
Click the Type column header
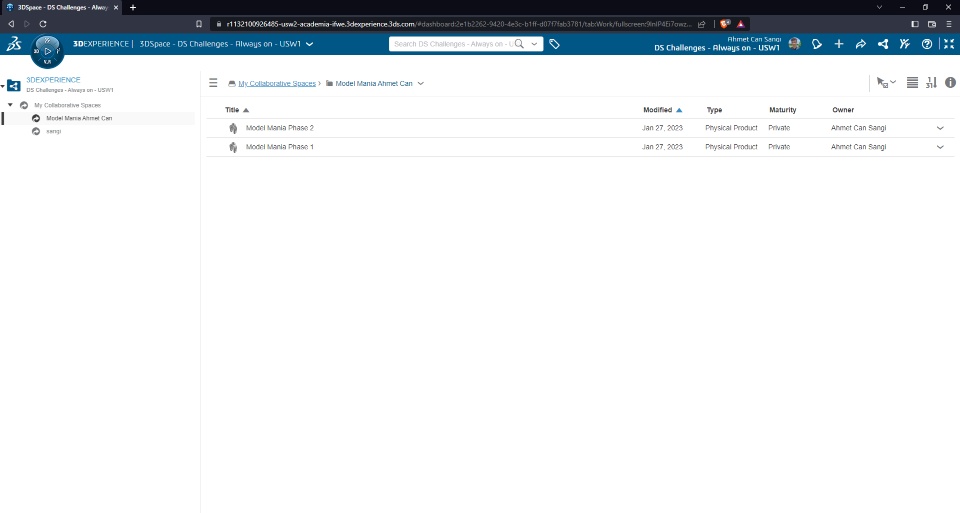[x=714, y=110]
